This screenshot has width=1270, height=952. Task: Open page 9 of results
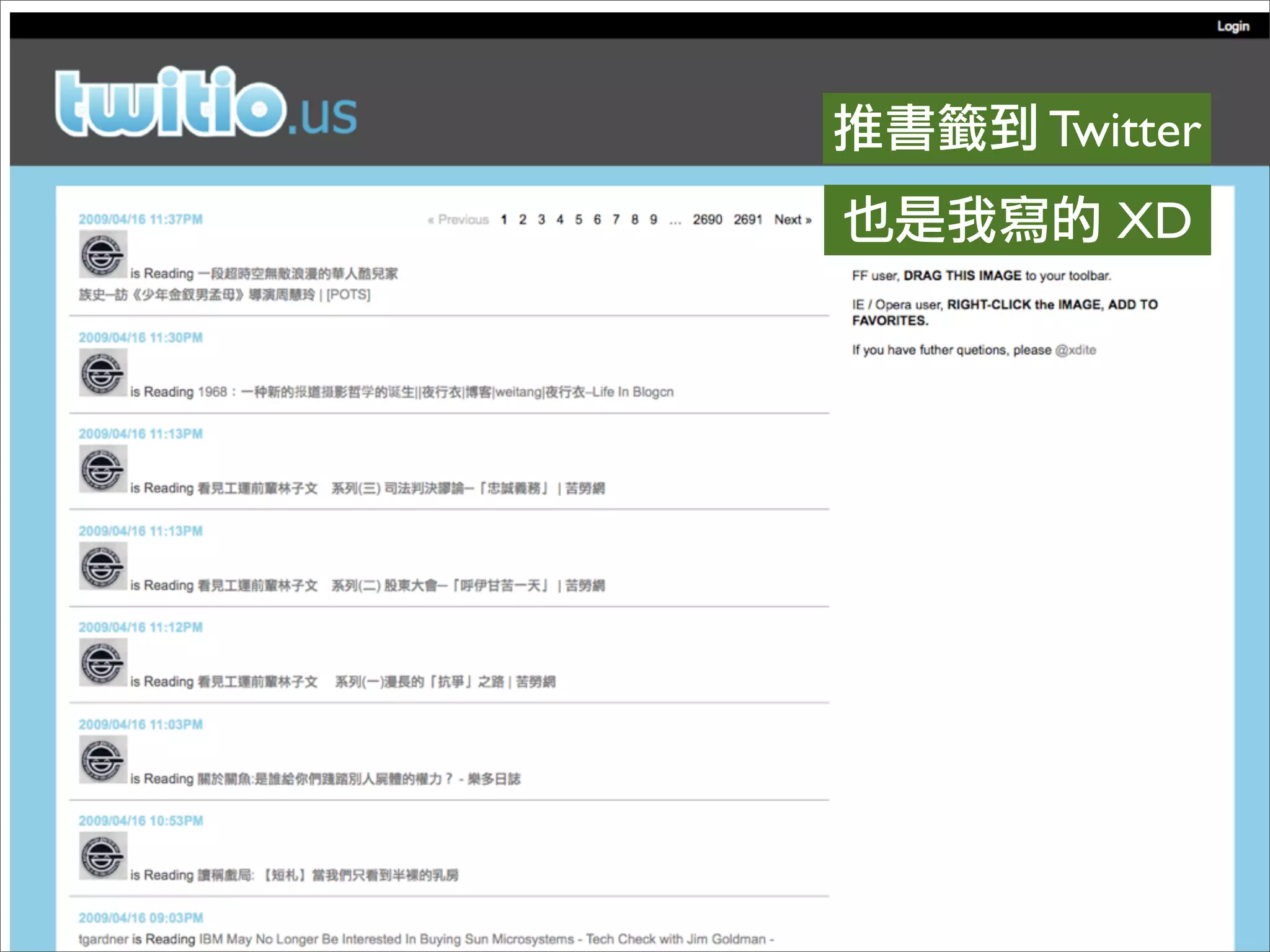pyautogui.click(x=653, y=220)
